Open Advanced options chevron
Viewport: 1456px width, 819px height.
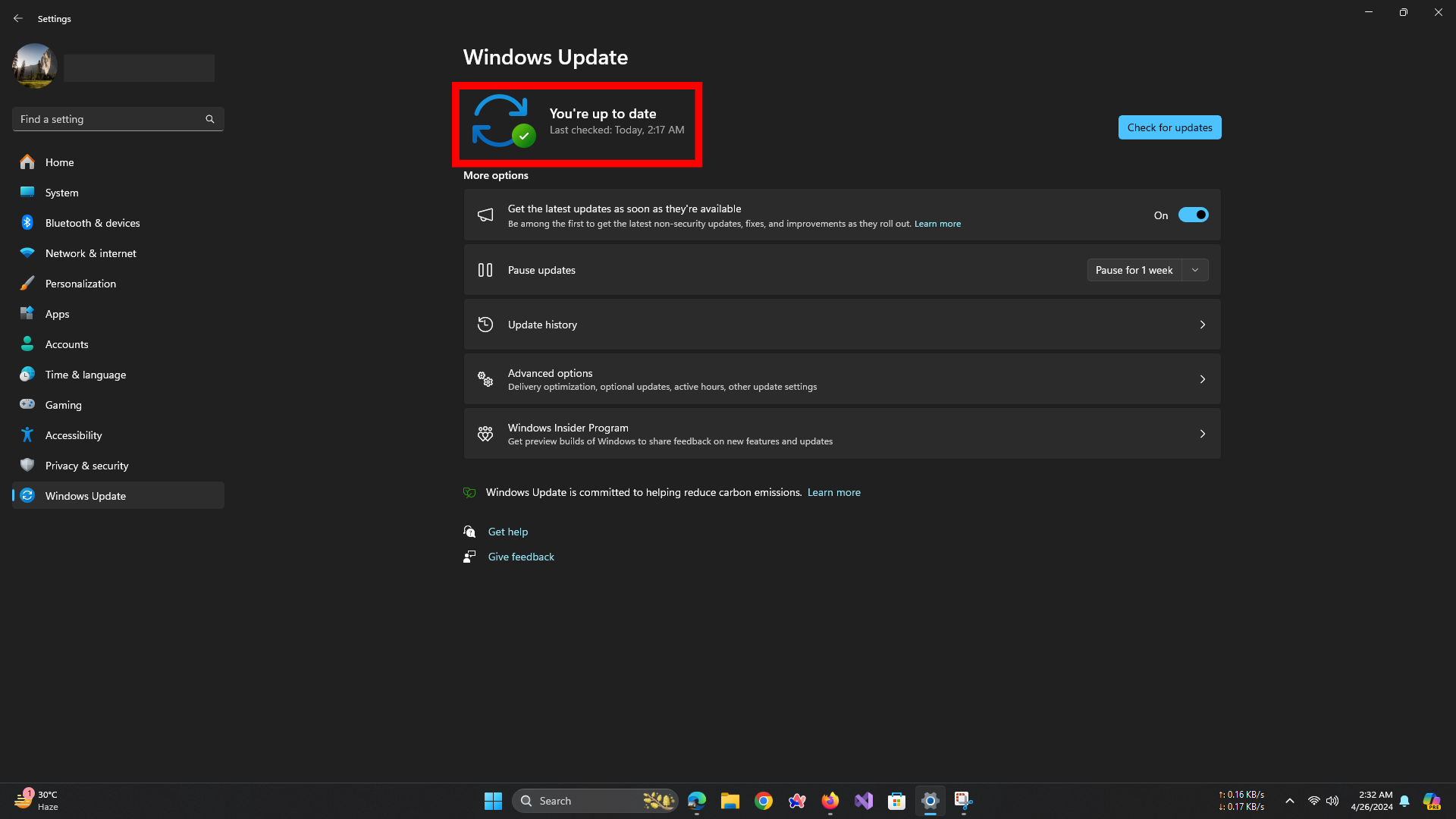(x=1203, y=379)
